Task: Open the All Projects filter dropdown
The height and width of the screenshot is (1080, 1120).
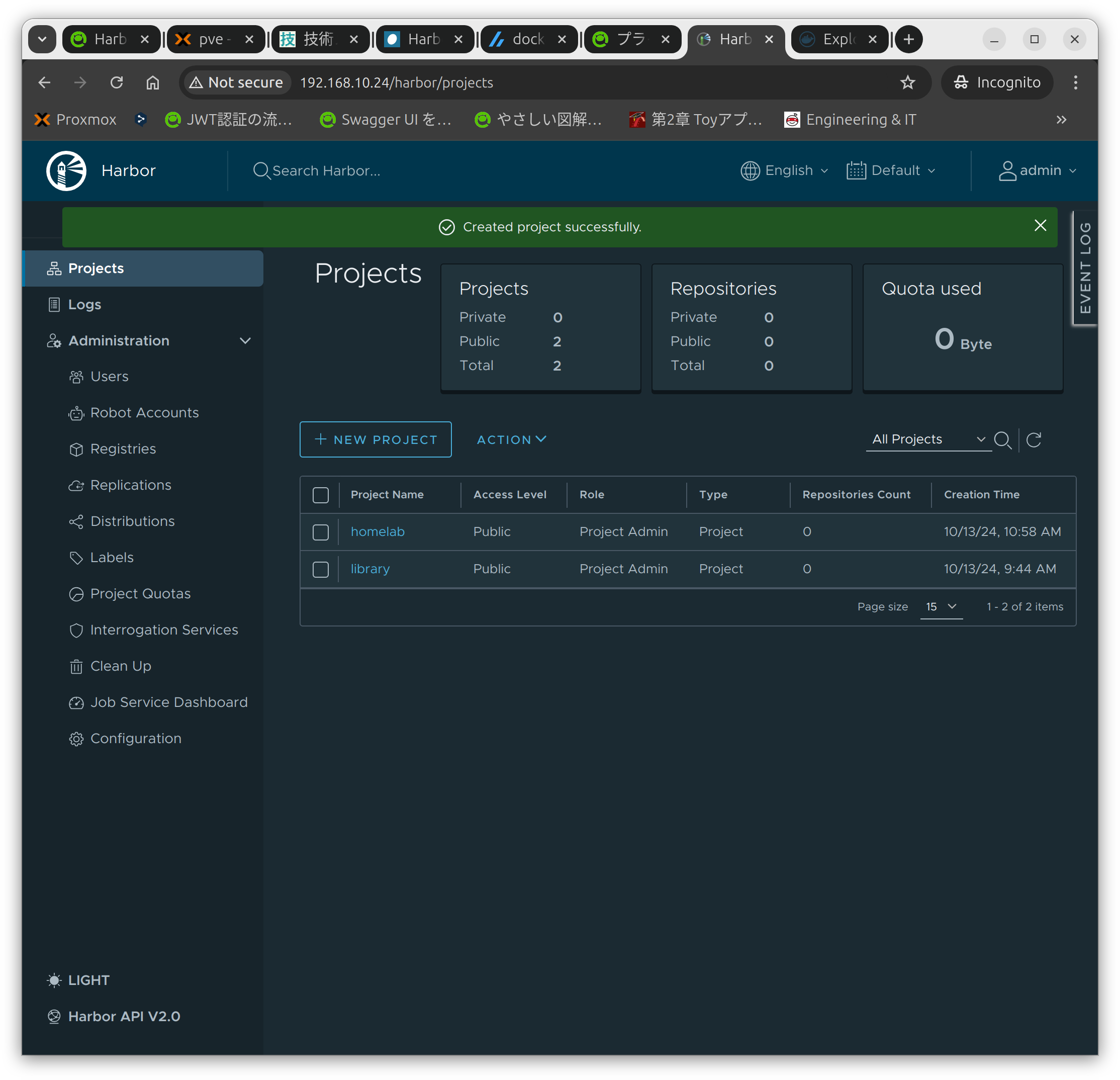Action: (x=928, y=439)
